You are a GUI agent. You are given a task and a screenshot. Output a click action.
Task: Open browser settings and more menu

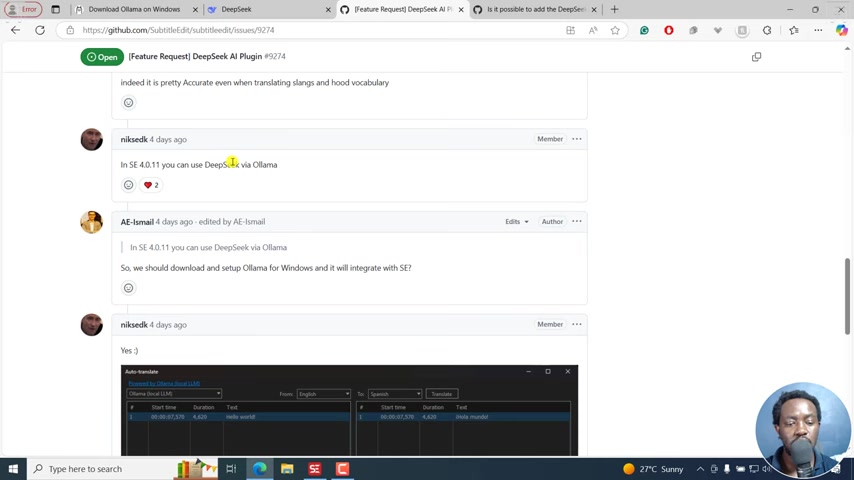click(818, 31)
